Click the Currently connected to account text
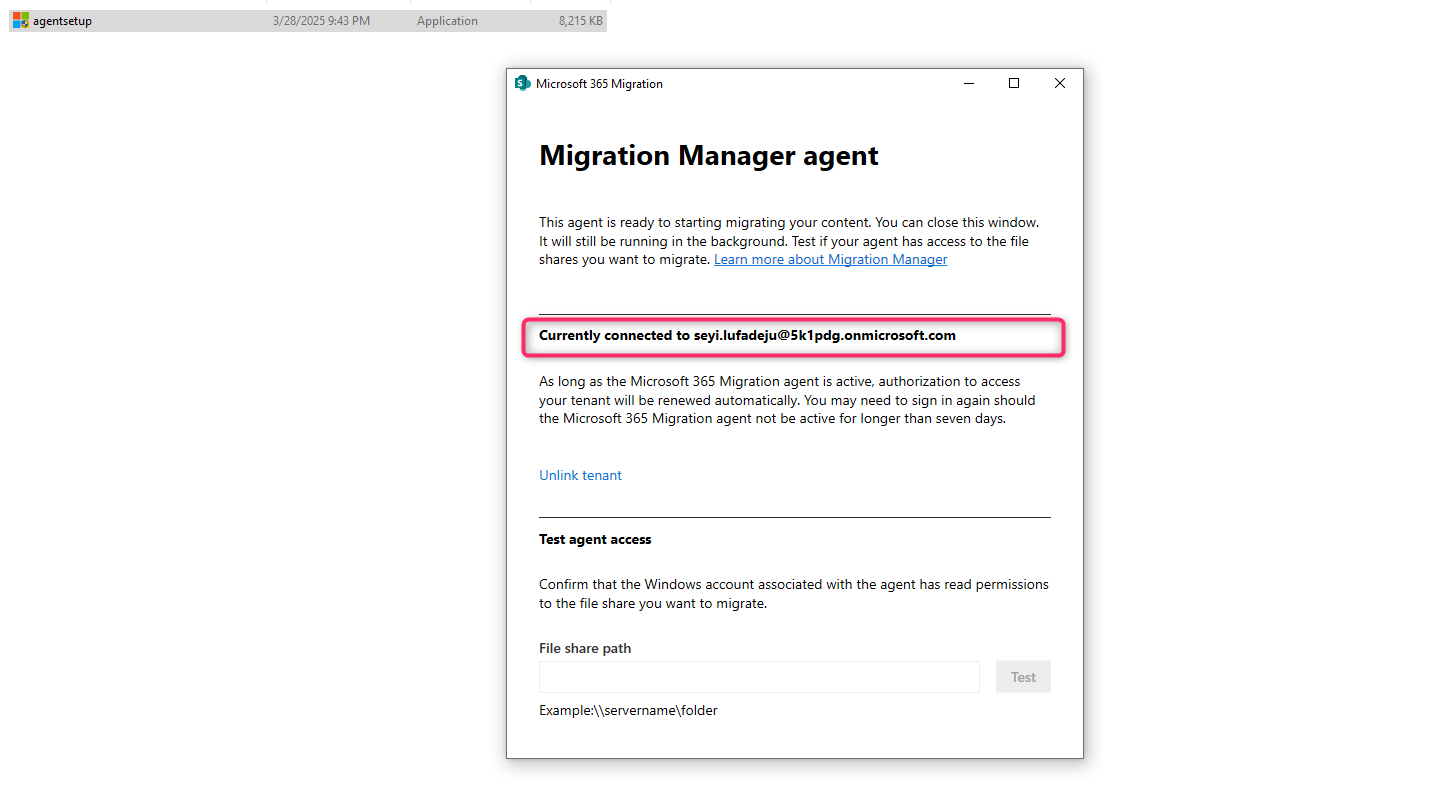1437x789 pixels. (x=747, y=335)
